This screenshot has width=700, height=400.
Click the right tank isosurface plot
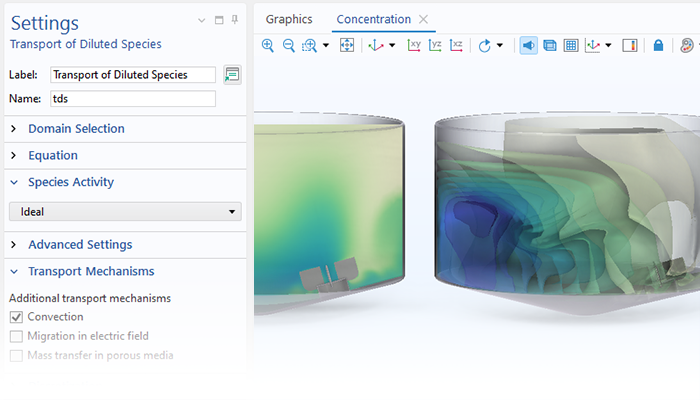[x=567, y=214]
